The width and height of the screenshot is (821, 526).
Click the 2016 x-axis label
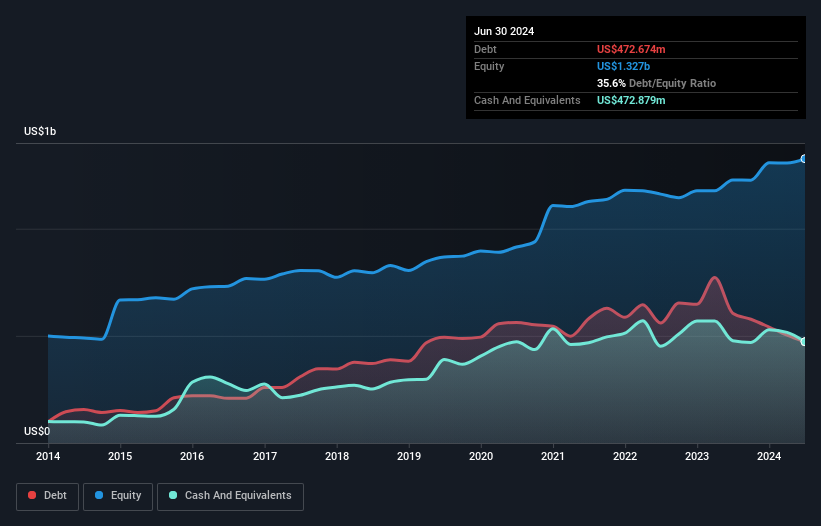pos(192,456)
